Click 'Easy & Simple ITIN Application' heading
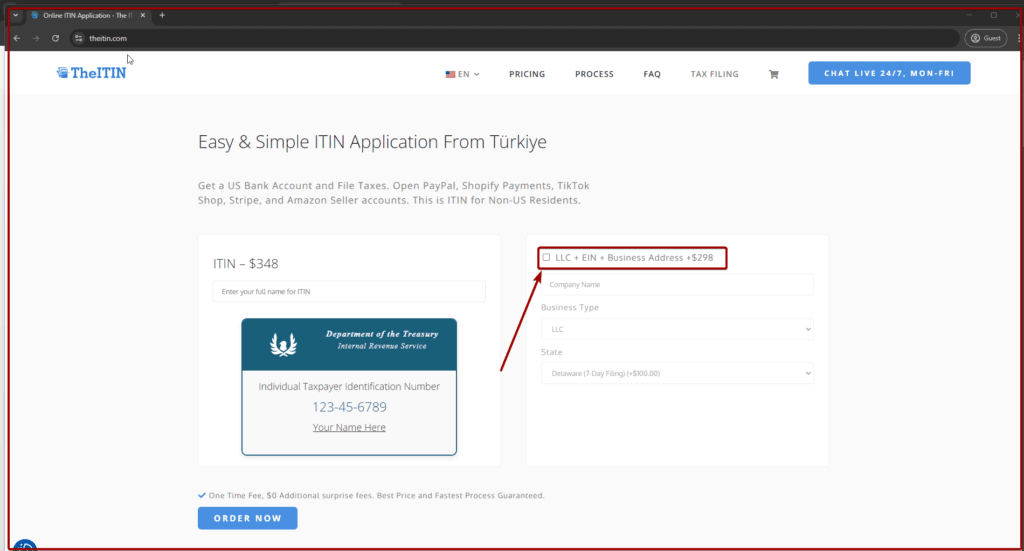The width and height of the screenshot is (1024, 551). tap(372, 142)
